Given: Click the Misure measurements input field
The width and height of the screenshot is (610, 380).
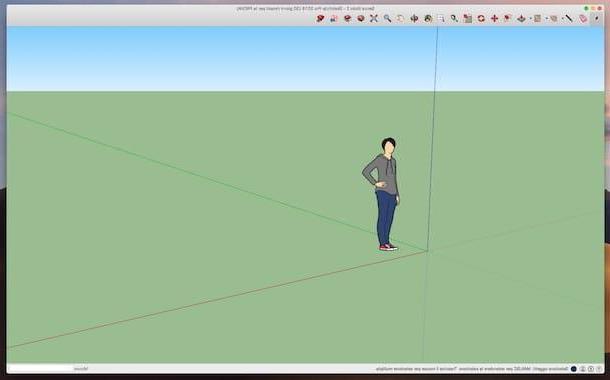Looking at the screenshot, I should [x=39, y=368].
